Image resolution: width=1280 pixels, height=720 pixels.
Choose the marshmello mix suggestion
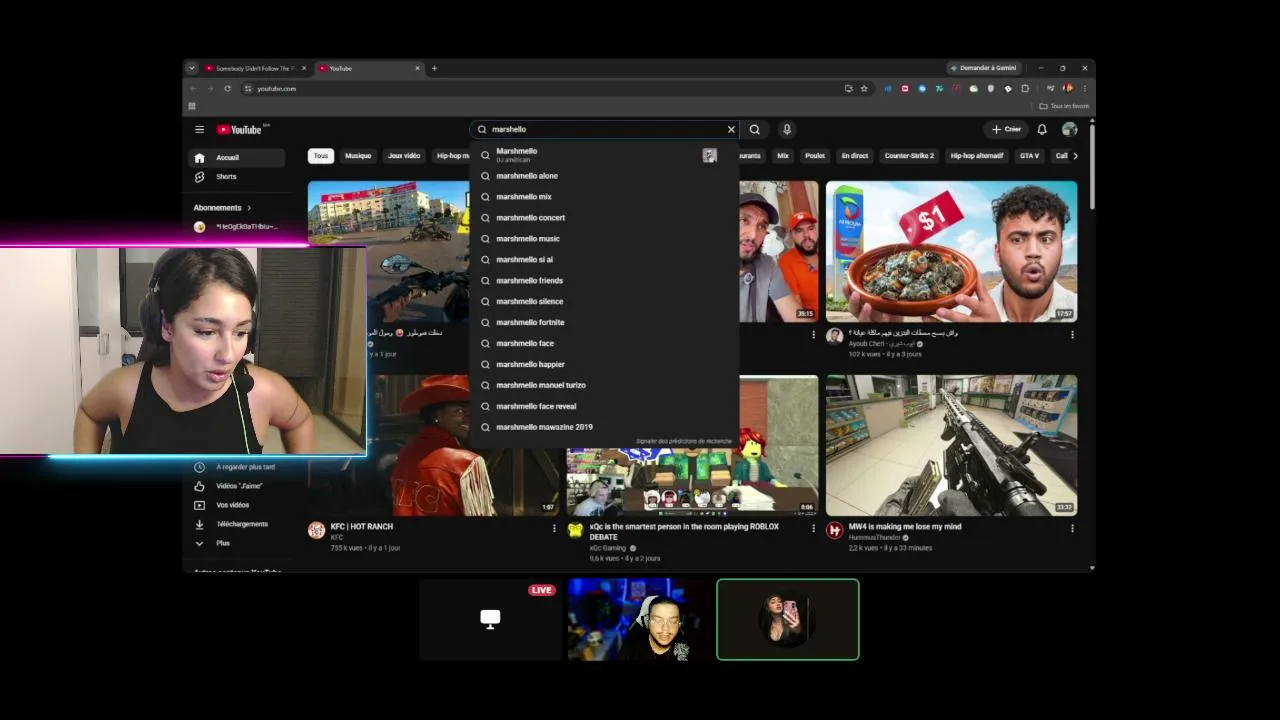[602, 197]
